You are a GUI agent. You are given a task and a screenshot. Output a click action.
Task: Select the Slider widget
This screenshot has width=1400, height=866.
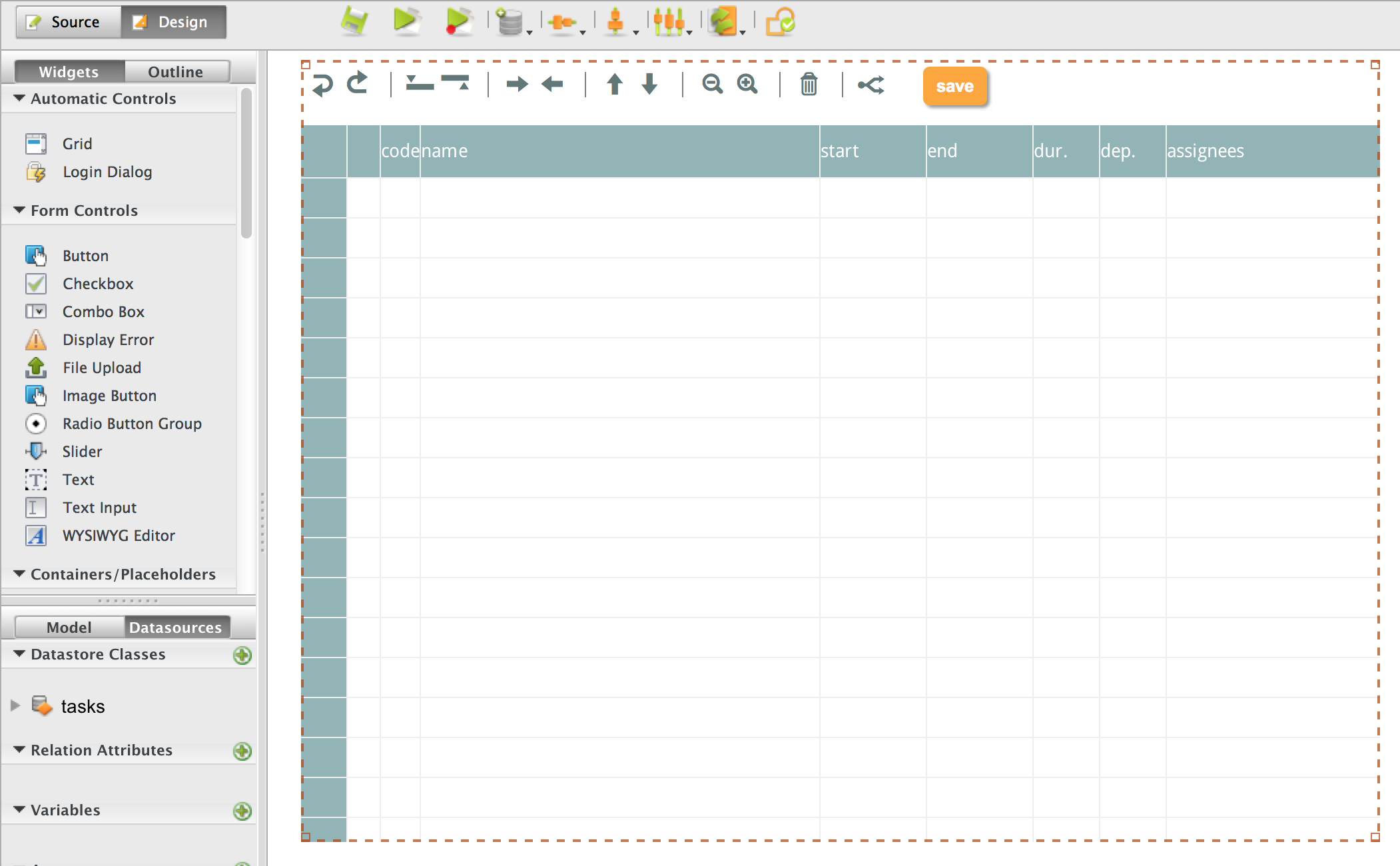pos(82,452)
